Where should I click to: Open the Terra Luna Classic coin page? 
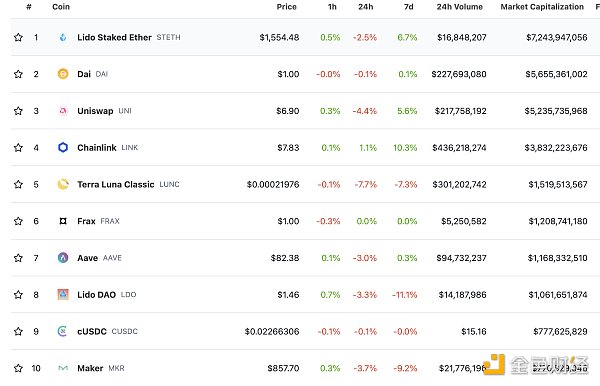116,184
